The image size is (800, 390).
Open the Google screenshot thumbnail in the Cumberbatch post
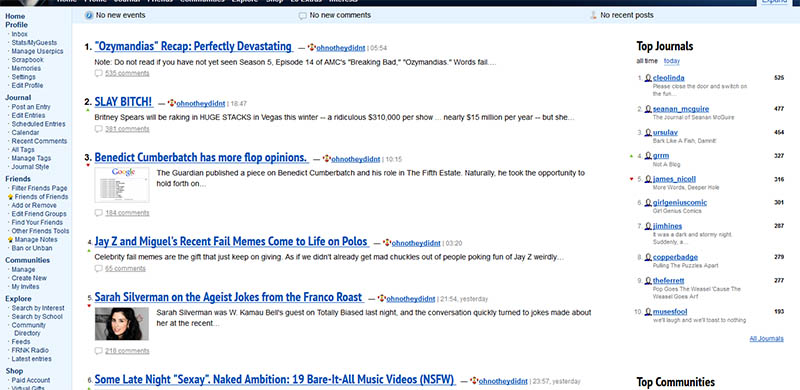tap(122, 185)
